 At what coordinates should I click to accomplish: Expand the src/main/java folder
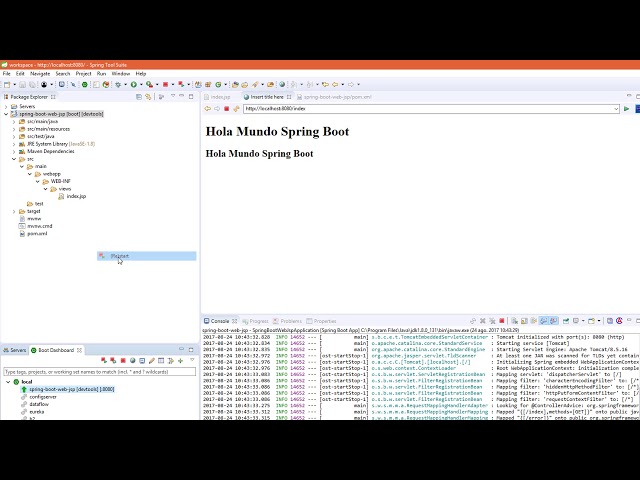(x=14, y=122)
